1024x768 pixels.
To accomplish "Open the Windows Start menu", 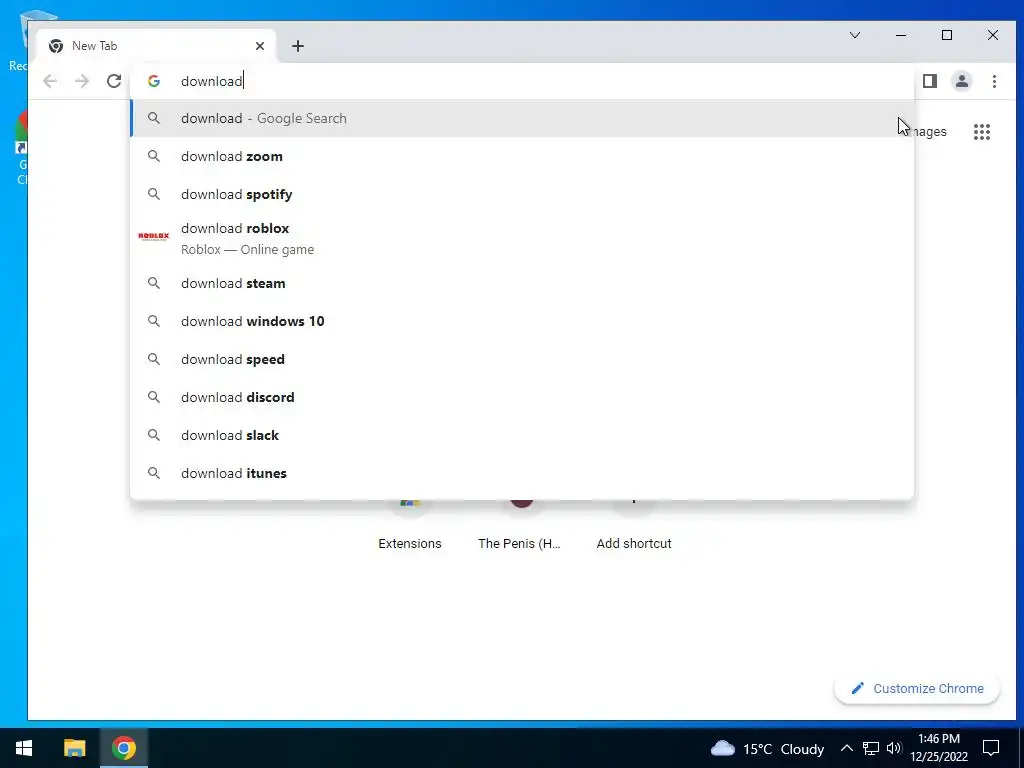I will (x=24, y=748).
